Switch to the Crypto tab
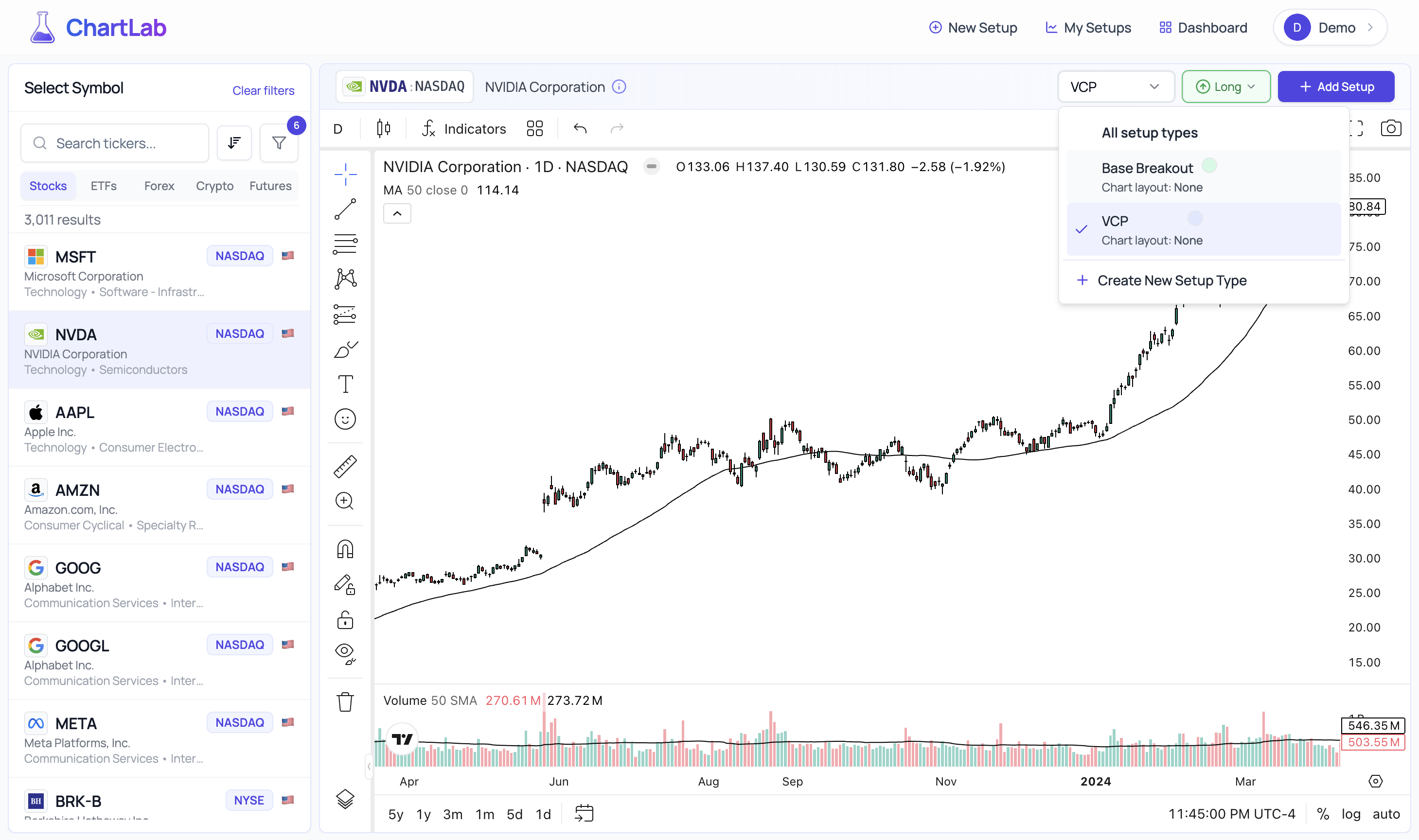The width and height of the screenshot is (1419, 840). click(x=214, y=186)
